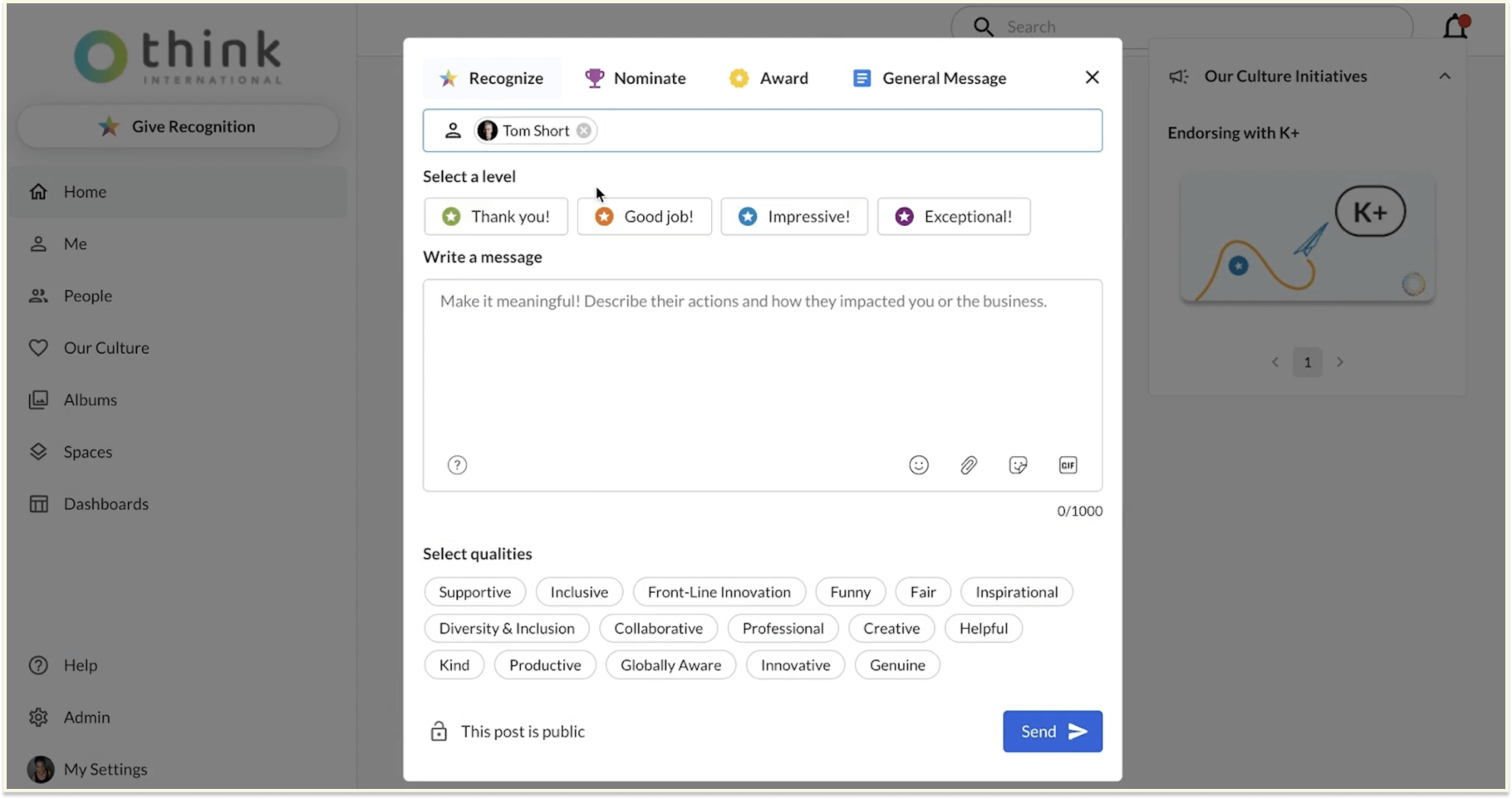
Task: Toggle the Supportive quality tag
Action: (474, 592)
